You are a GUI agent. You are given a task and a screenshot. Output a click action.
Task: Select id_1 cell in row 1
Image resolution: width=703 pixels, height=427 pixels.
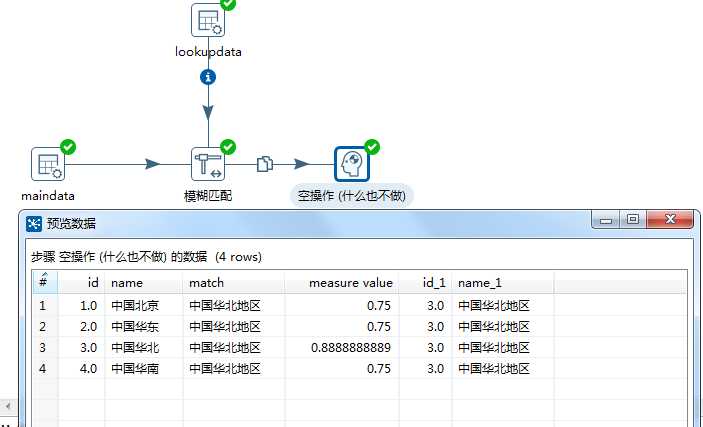pyautogui.click(x=425, y=305)
